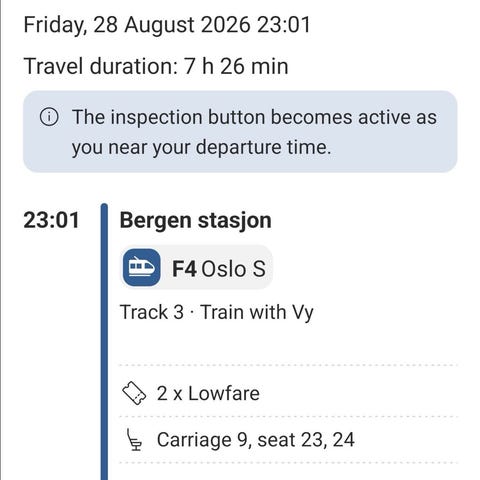The height and width of the screenshot is (480, 480).
Task: Tap the Track 3 · Train with Vy text
Action: 216,313
